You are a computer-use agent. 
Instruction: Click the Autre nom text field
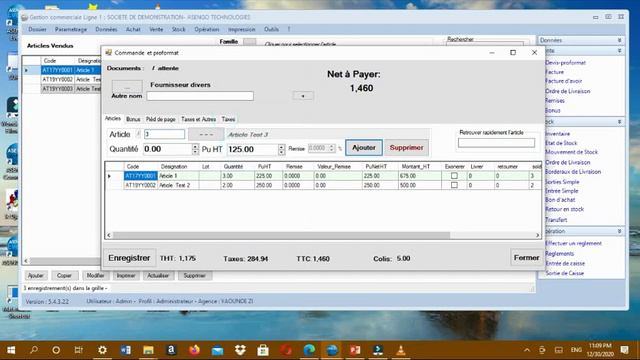click(x=200, y=96)
